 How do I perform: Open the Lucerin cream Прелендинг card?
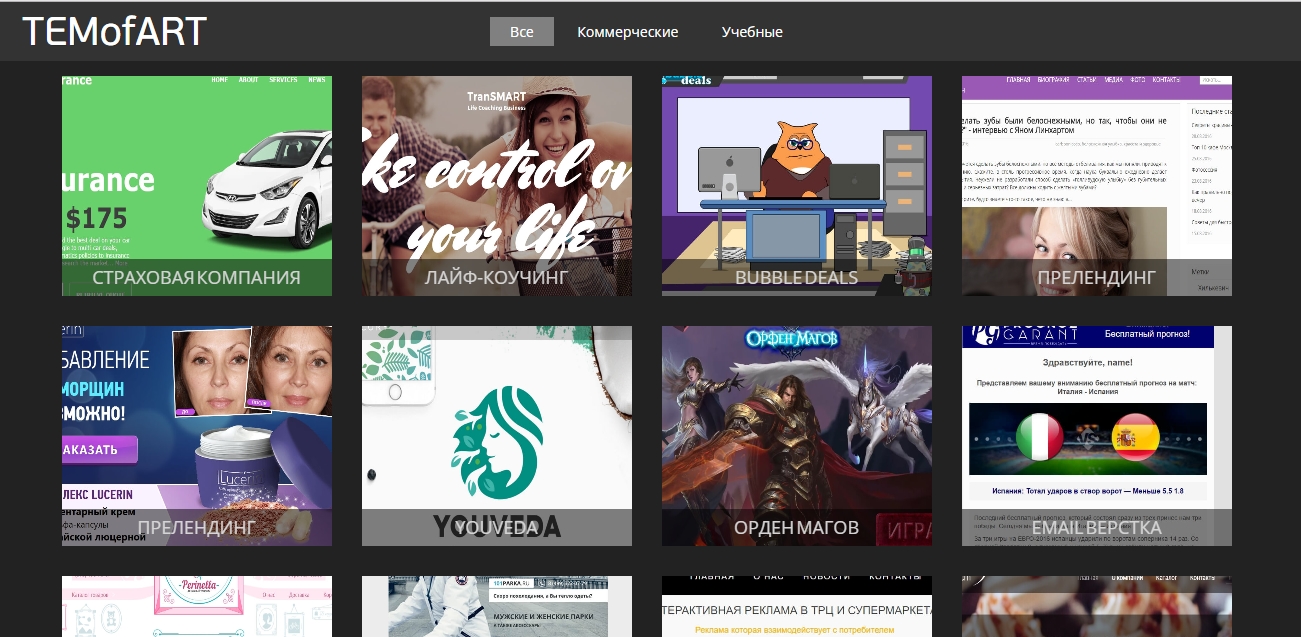click(x=197, y=436)
